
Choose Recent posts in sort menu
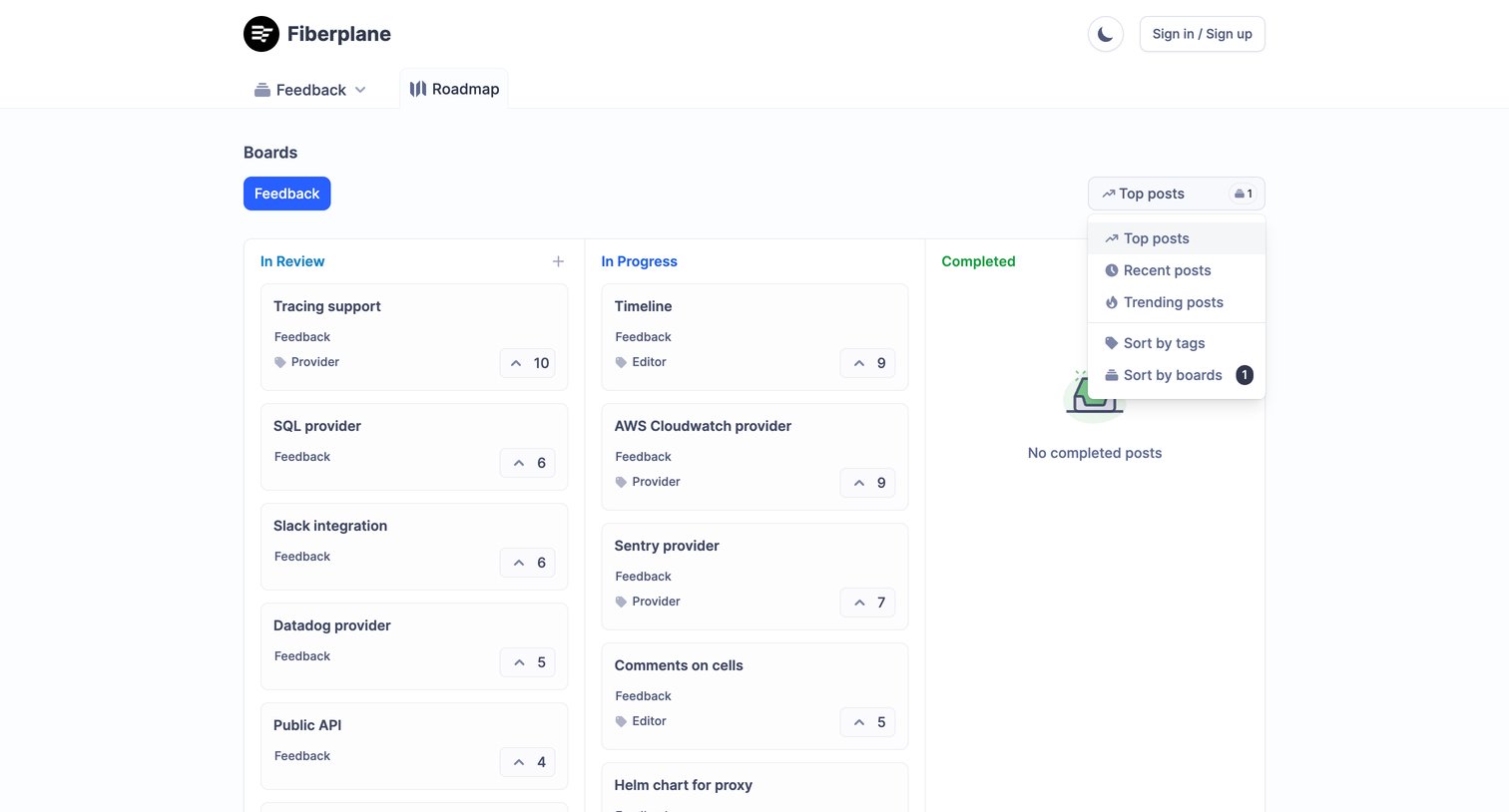coord(1176,270)
